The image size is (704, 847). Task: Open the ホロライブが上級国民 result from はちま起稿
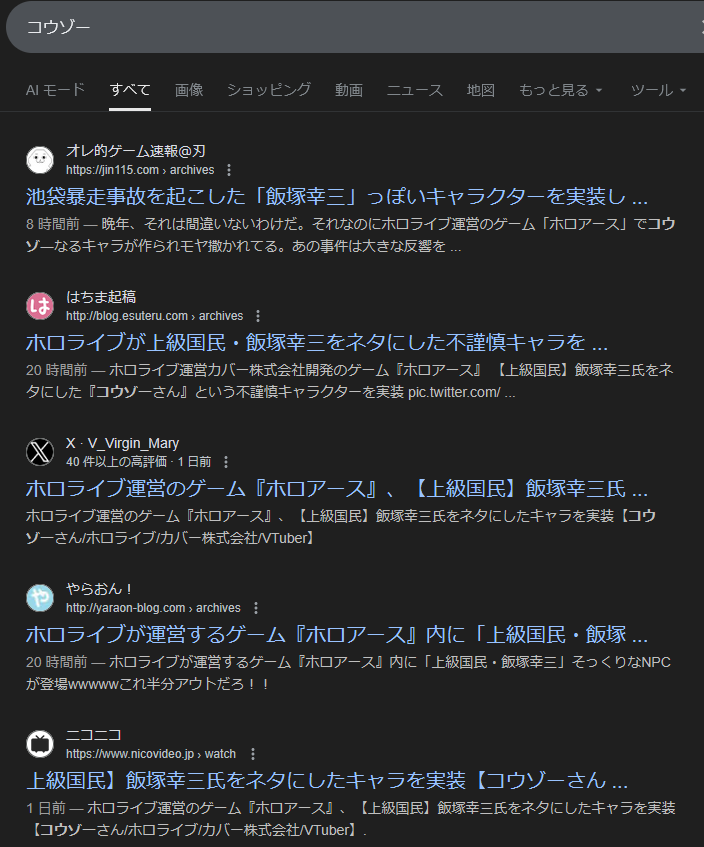(x=317, y=342)
